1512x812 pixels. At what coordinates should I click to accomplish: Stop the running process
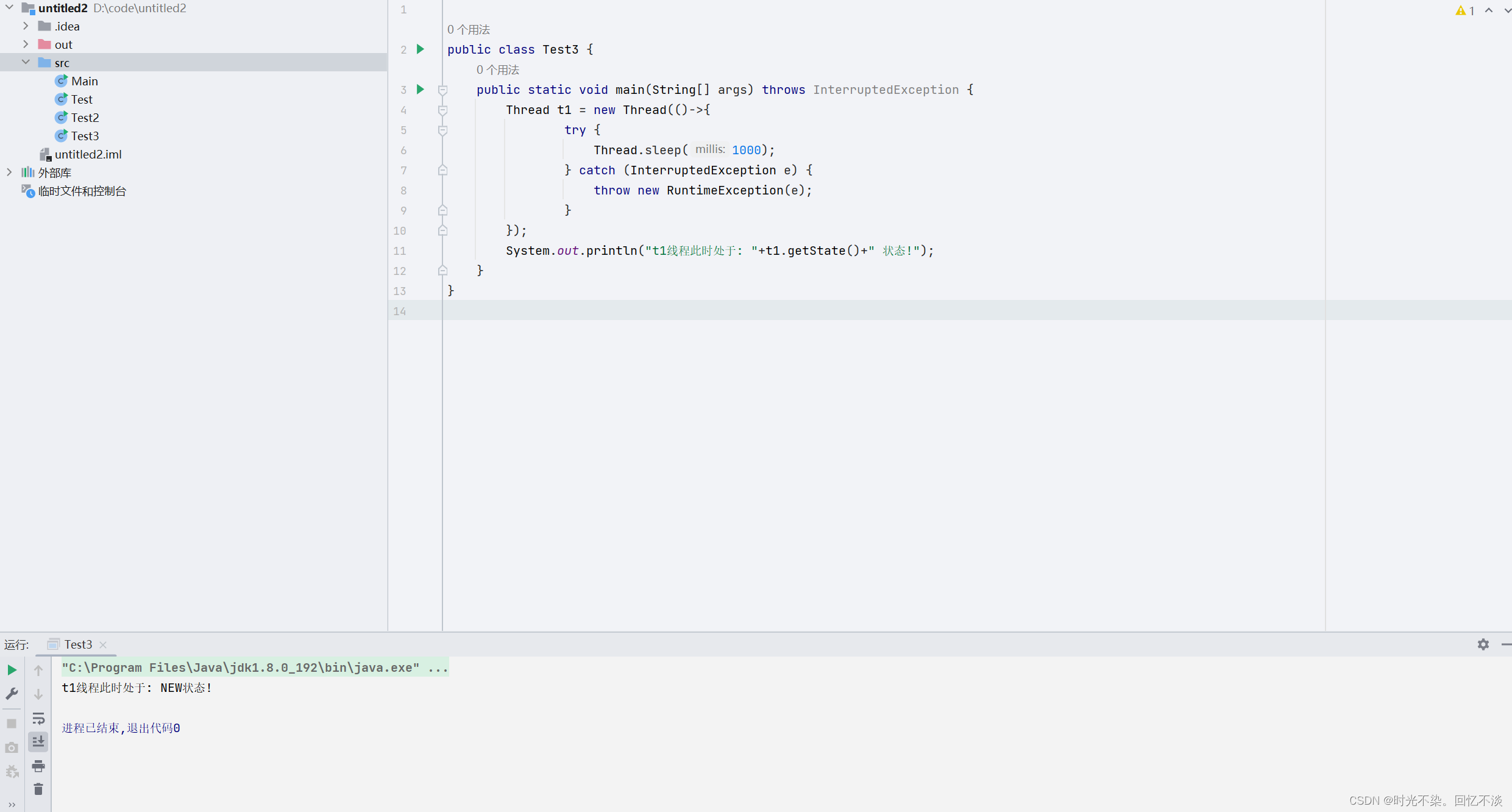(x=12, y=724)
